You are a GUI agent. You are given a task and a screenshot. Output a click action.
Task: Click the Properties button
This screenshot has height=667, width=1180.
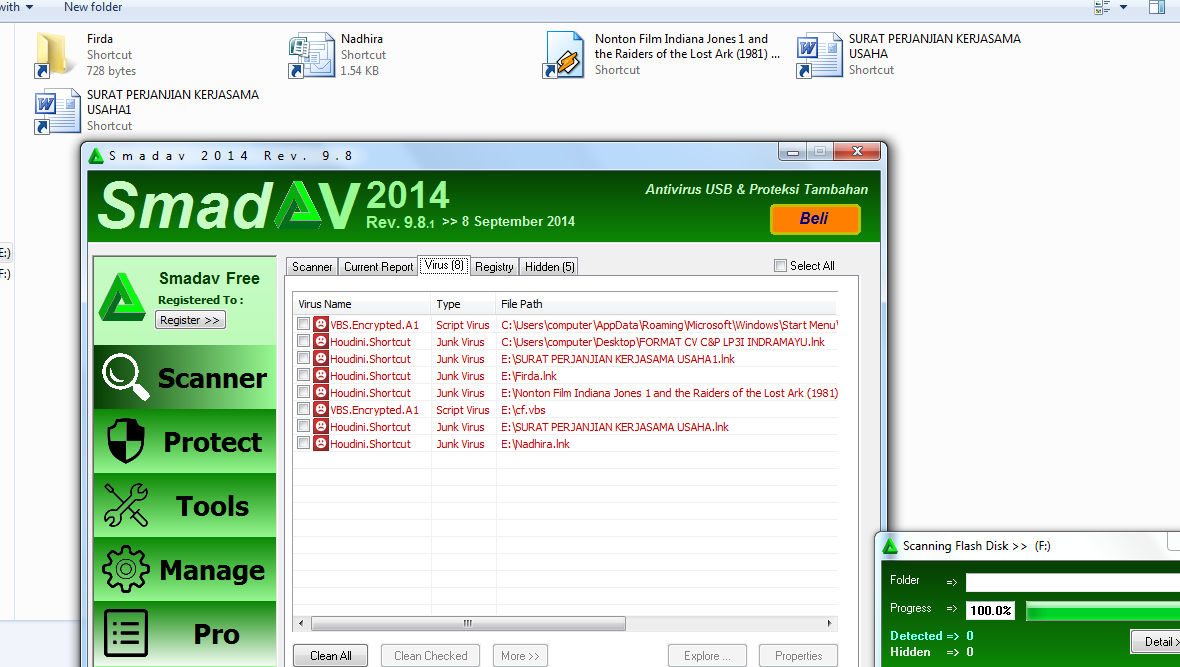[x=798, y=656]
